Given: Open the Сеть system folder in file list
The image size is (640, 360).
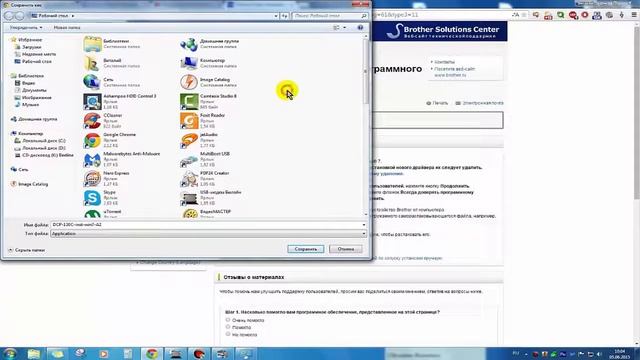Looking at the screenshot, I should pyautogui.click(x=112, y=82).
